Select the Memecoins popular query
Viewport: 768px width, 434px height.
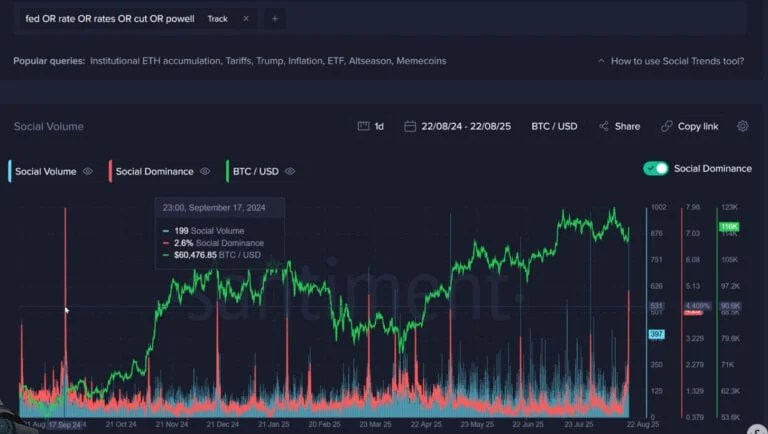[421, 61]
